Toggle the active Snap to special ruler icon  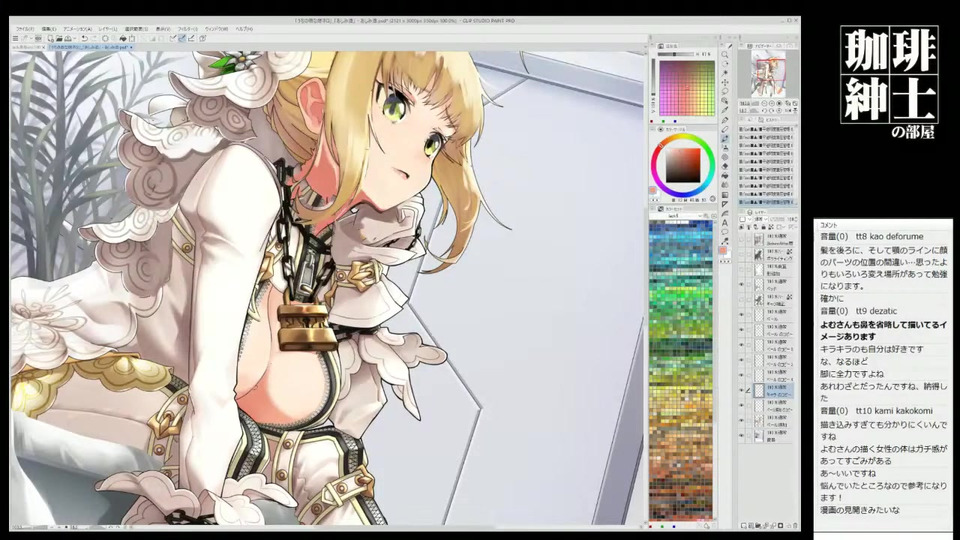coord(182,38)
